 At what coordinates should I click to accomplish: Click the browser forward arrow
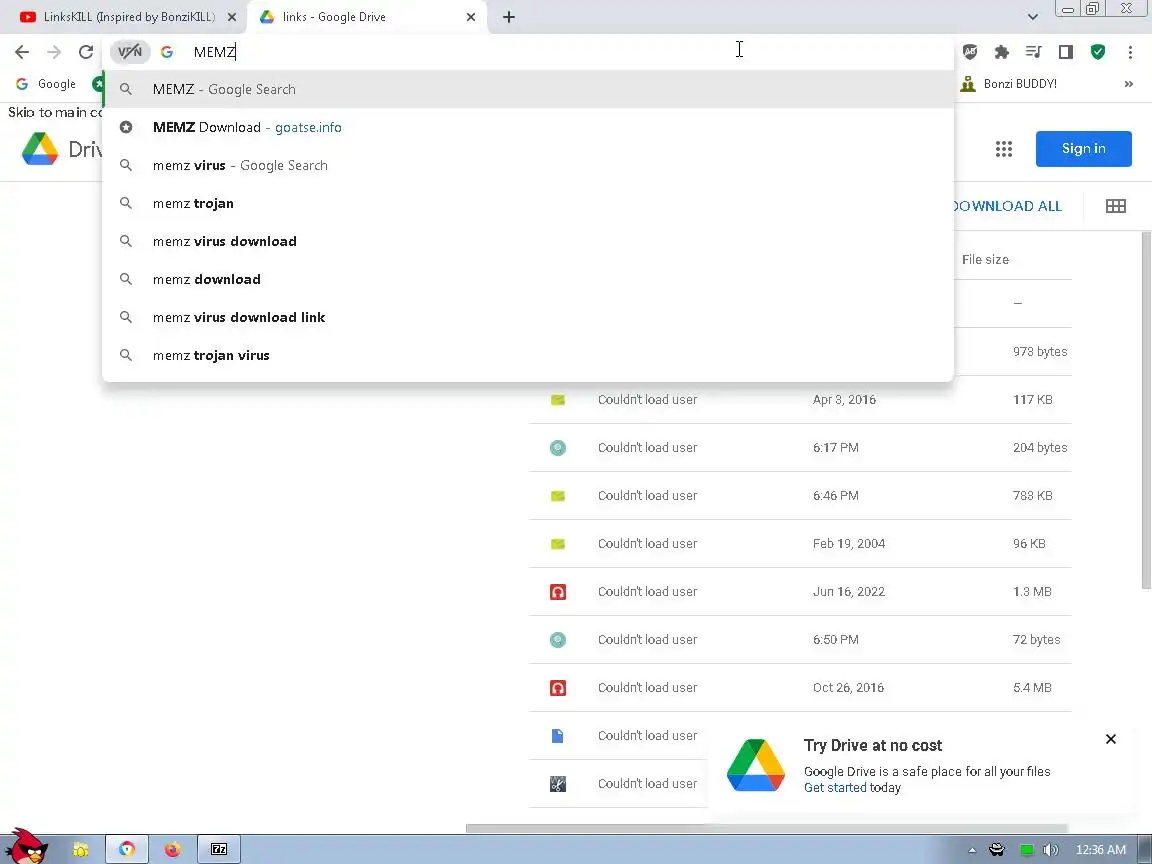(x=54, y=51)
